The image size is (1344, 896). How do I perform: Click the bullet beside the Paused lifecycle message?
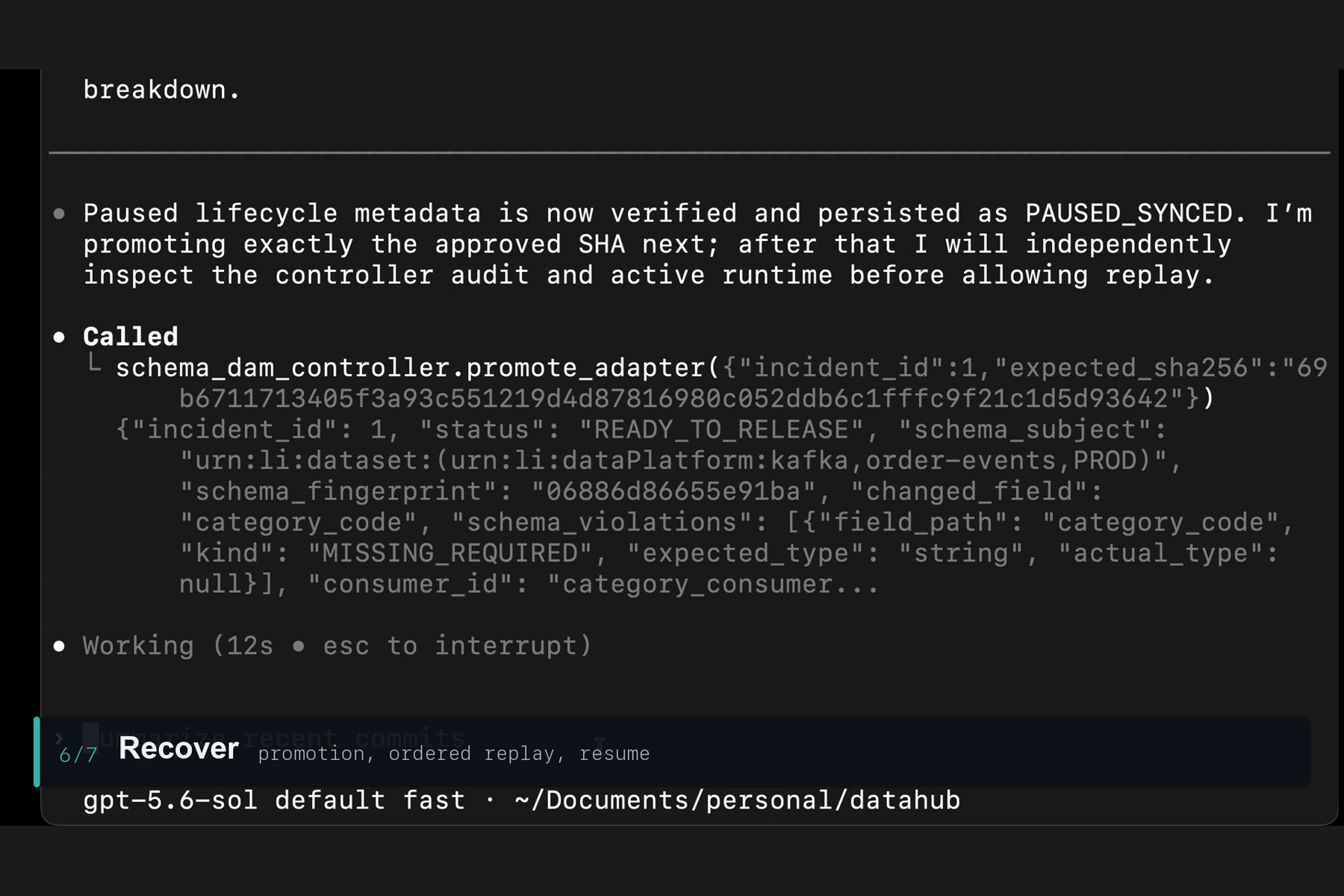pyautogui.click(x=60, y=214)
